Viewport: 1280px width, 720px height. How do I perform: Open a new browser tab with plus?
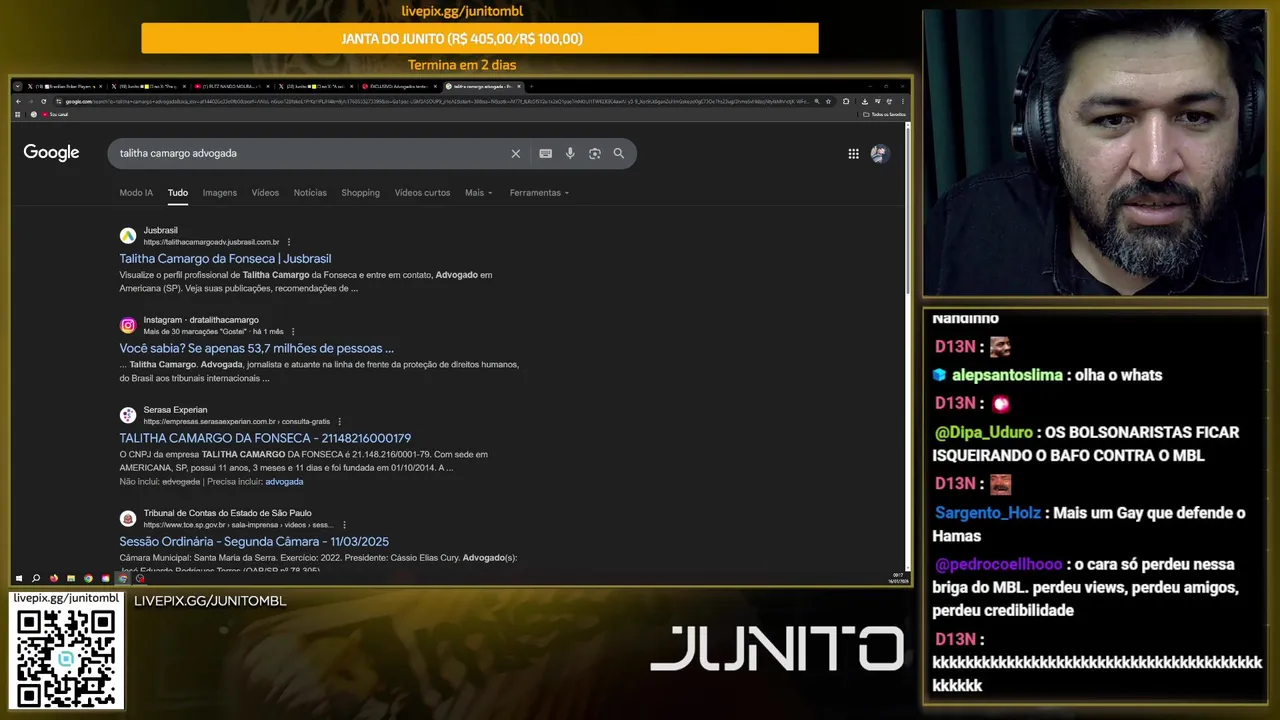531,86
